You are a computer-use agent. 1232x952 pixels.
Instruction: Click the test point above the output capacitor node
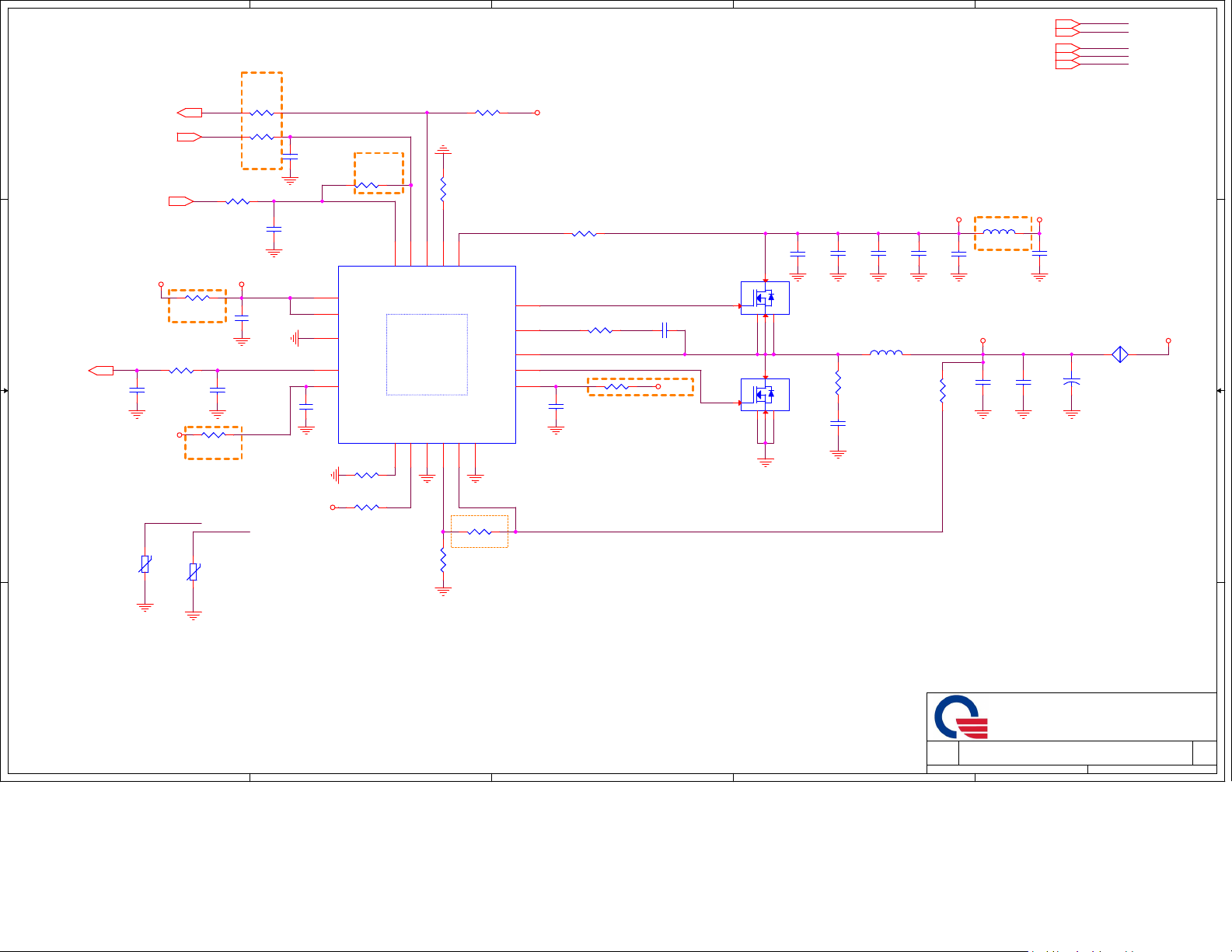(983, 340)
